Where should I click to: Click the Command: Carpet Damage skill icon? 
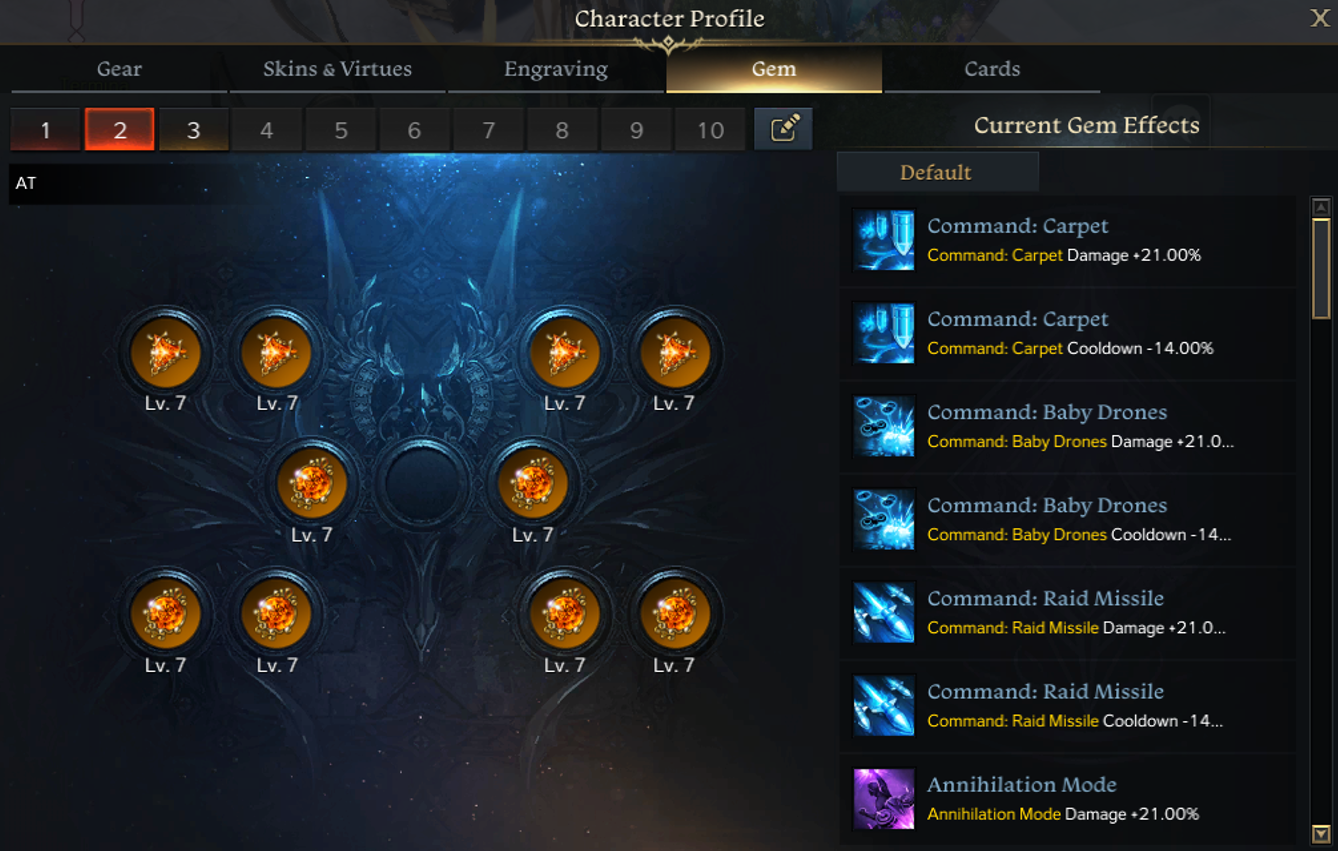tap(883, 240)
